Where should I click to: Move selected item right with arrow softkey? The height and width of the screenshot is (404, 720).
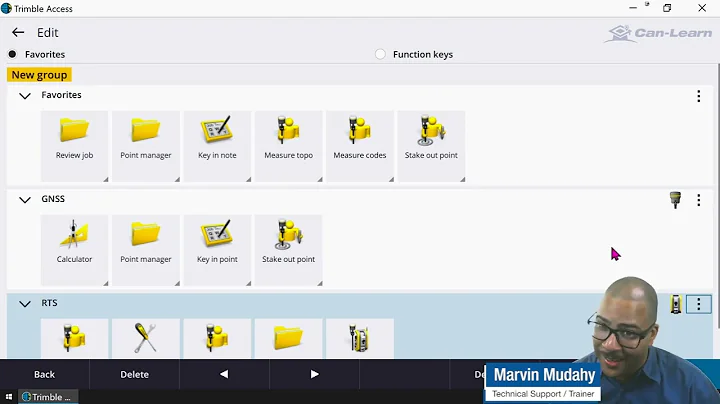[x=315, y=374]
